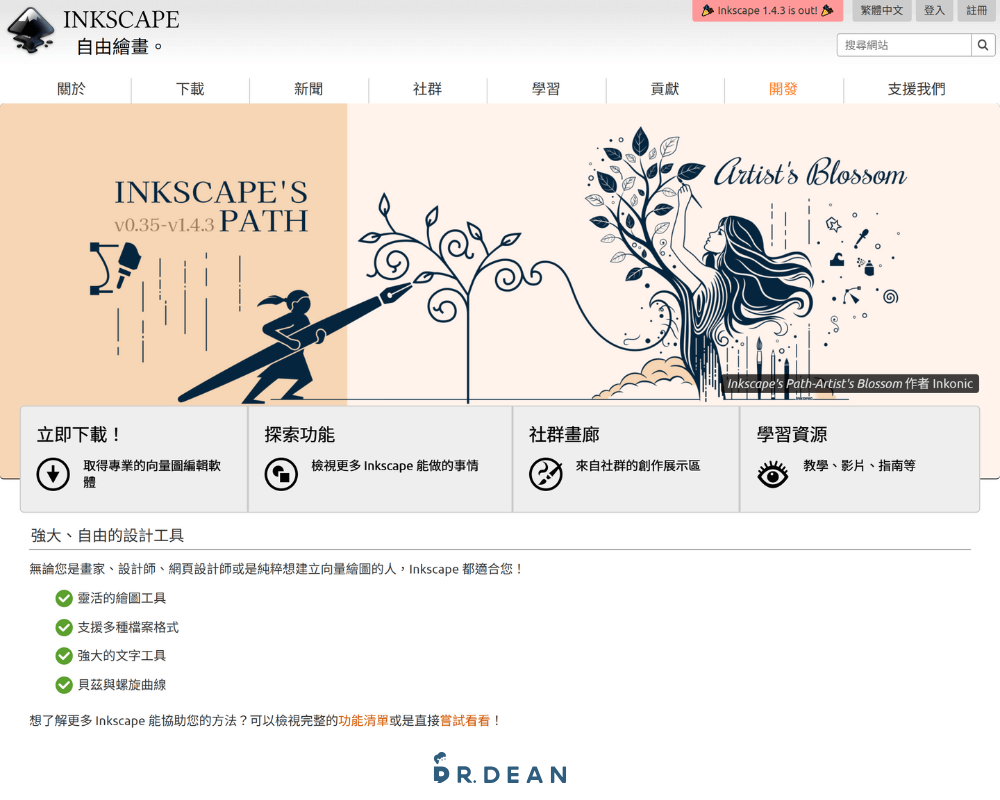Focus the 搜尋網站 search field
This screenshot has height=800, width=1000.
tap(904, 45)
